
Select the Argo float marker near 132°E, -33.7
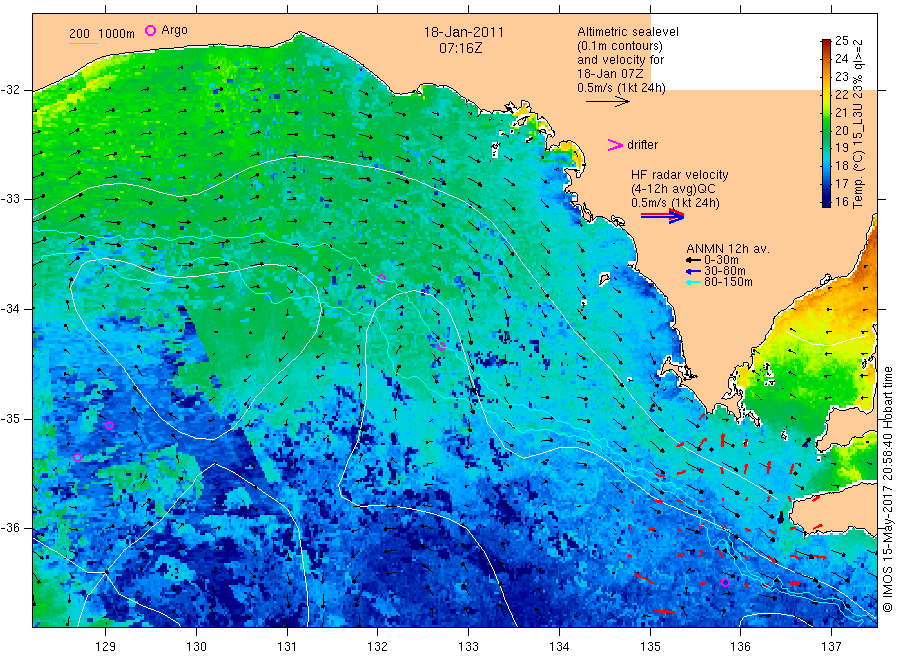coord(382,278)
